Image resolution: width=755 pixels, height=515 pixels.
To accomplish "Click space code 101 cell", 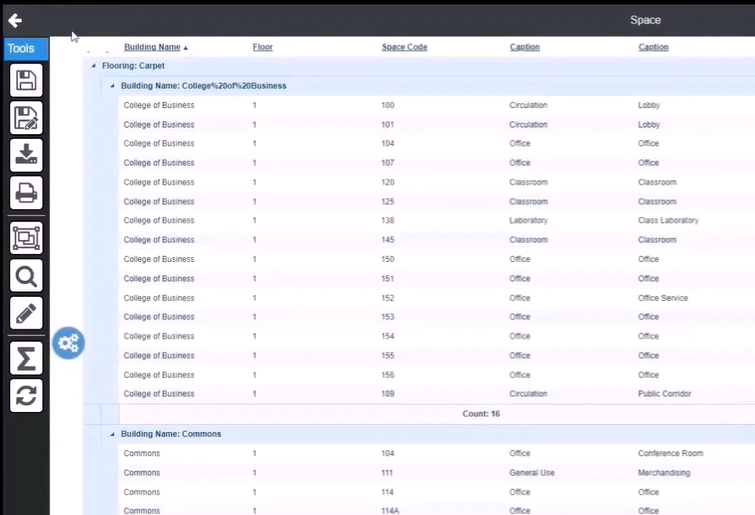I will pos(388,125).
